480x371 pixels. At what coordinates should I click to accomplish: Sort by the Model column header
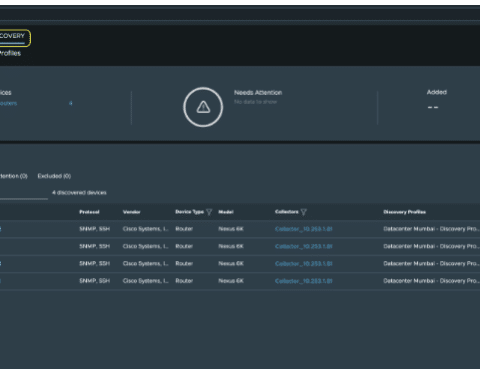coord(226,212)
